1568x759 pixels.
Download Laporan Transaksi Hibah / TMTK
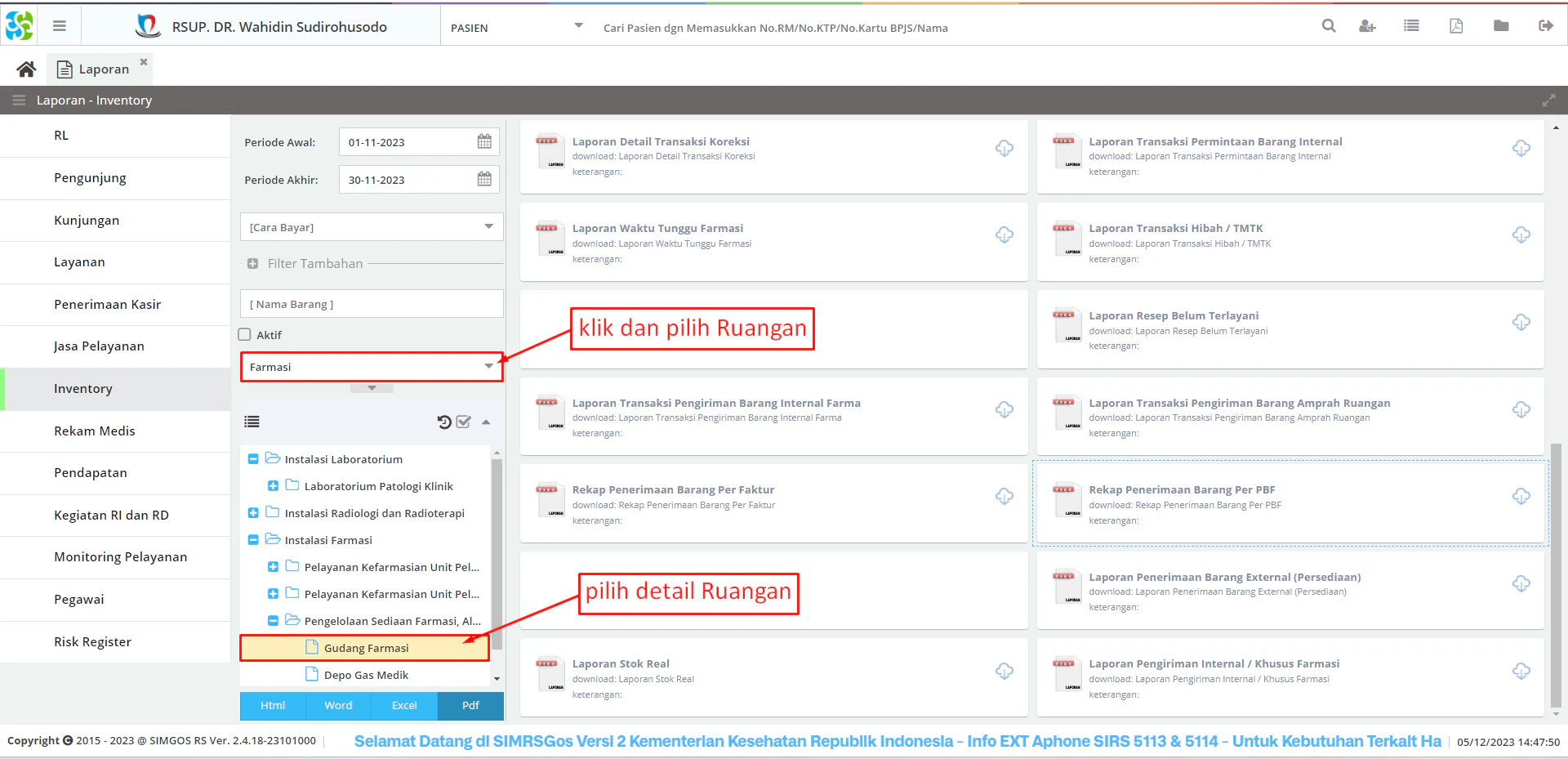pos(1521,234)
